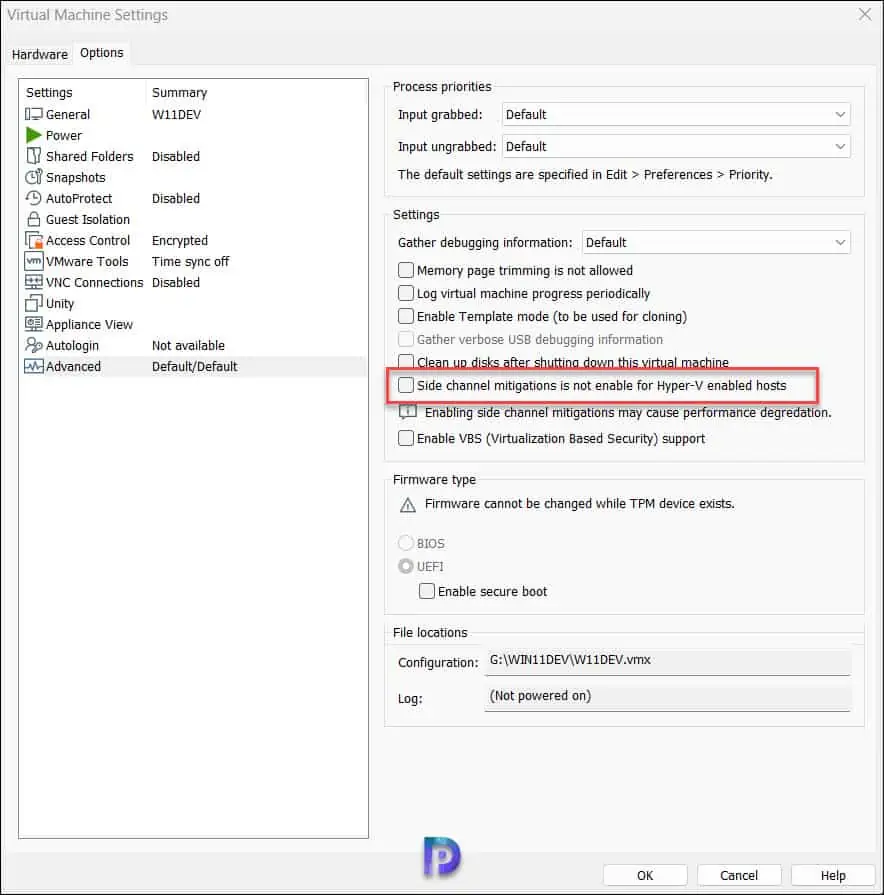Select the UEFI radio button
The image size is (884, 895).
tap(406, 566)
